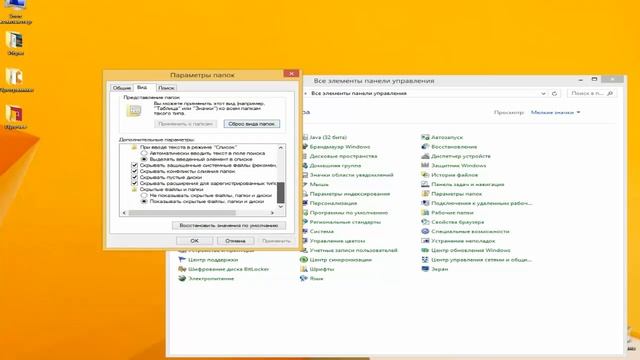Image resolution: width=640 pixels, height=360 pixels.
Task: Open Программы по умолчанию
Action: 344,213
